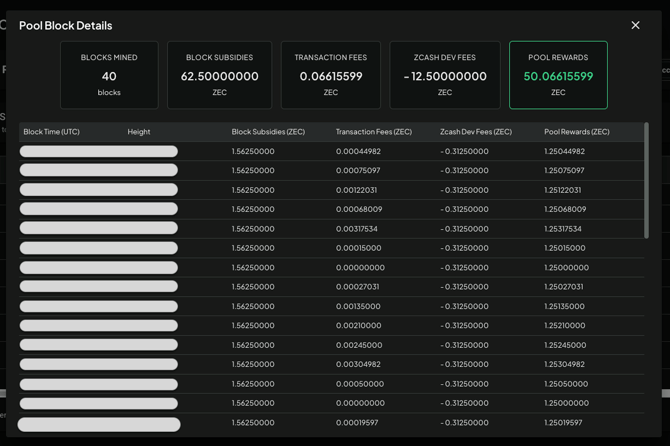Click block subsidy in the 0.00317534 fee row
670x446 pixels.
click(x=253, y=229)
